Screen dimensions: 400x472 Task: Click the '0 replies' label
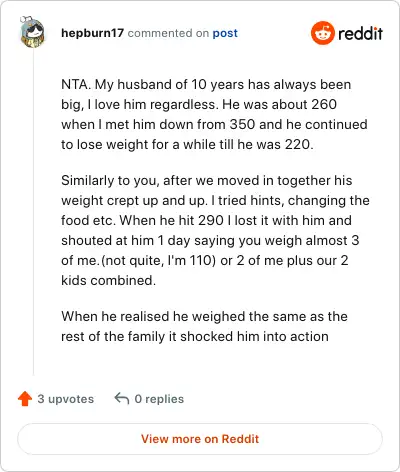point(159,399)
